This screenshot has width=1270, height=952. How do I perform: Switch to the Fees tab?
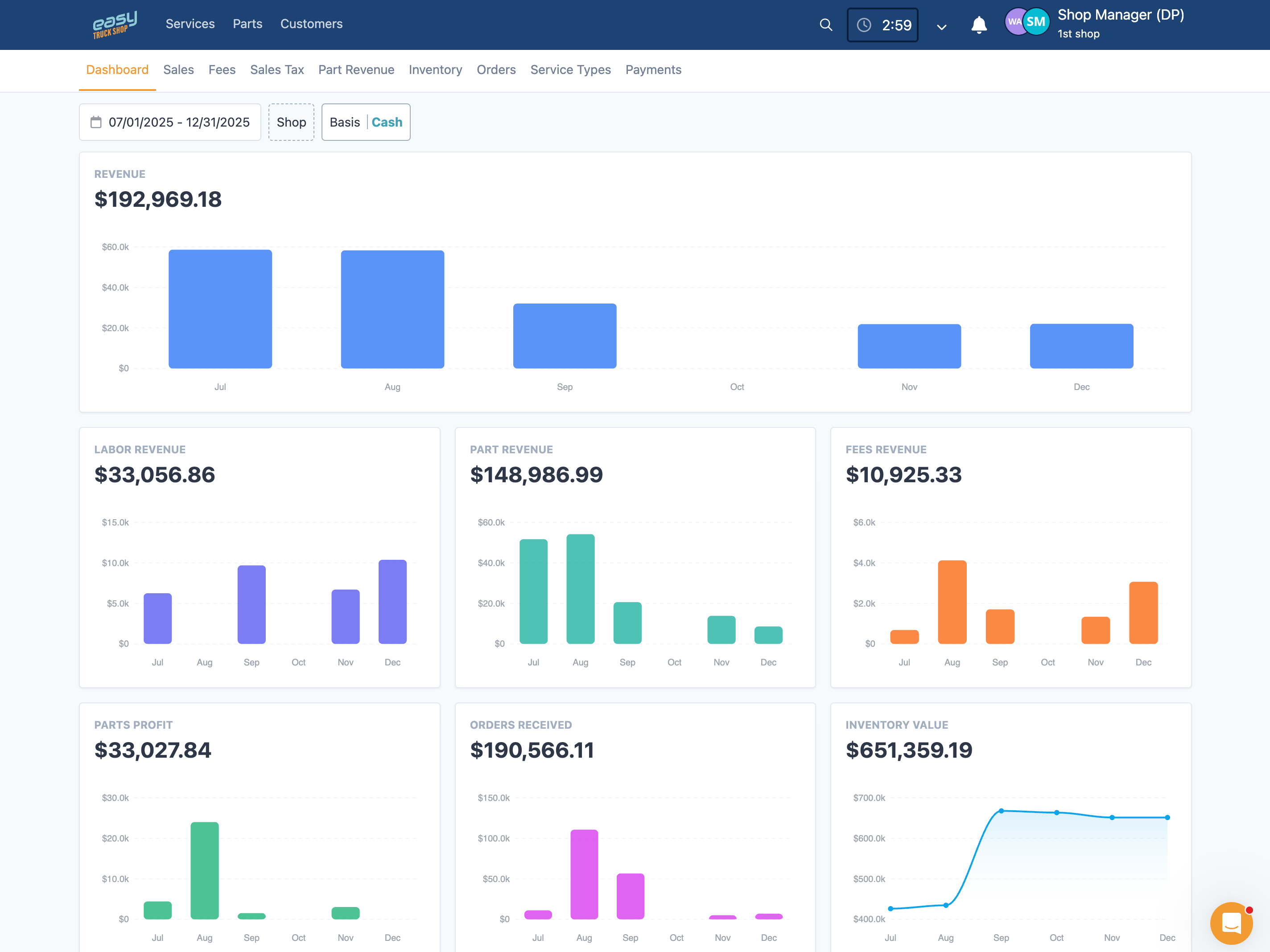(x=222, y=70)
